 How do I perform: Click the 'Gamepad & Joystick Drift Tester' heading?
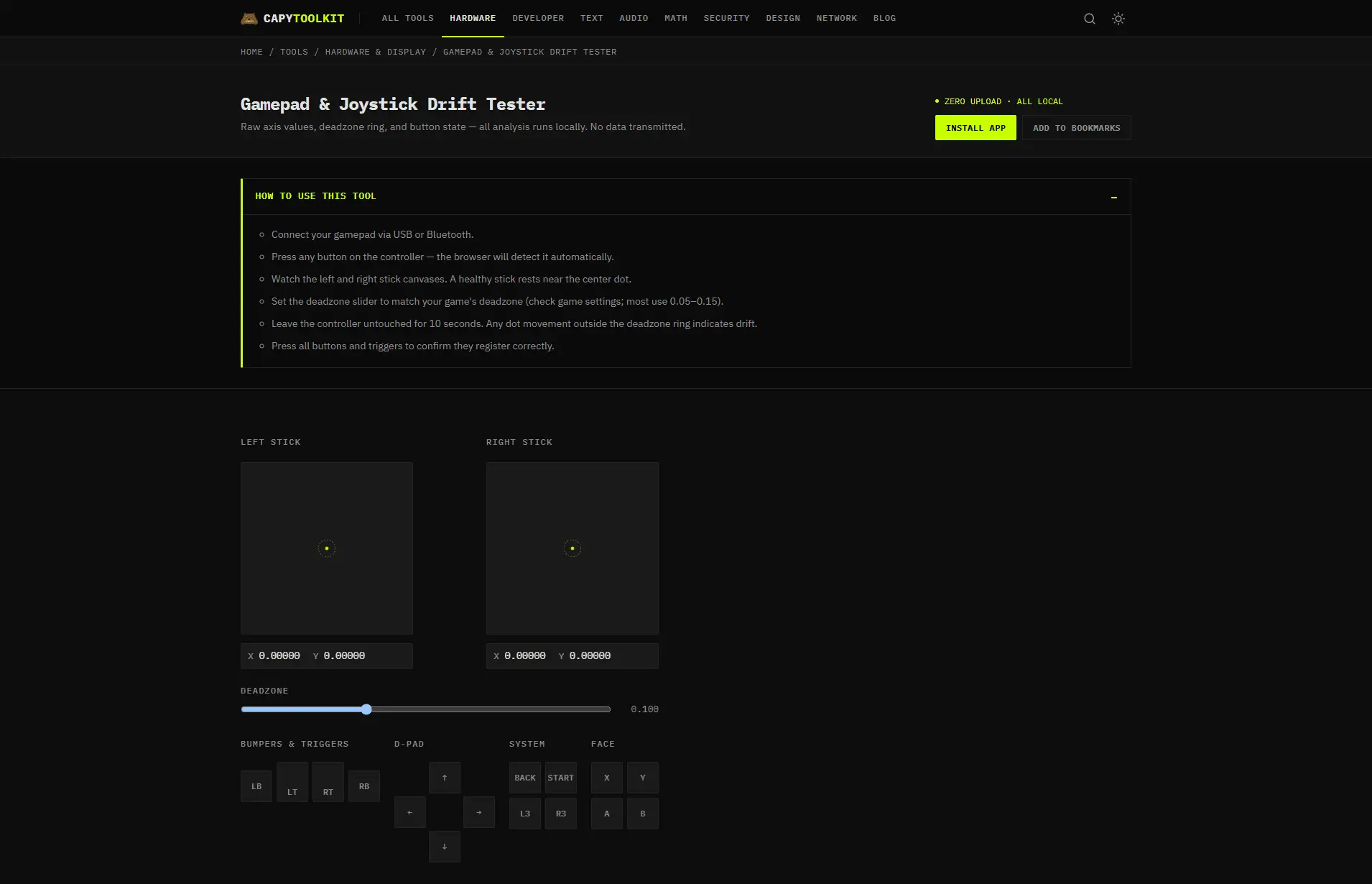click(393, 104)
